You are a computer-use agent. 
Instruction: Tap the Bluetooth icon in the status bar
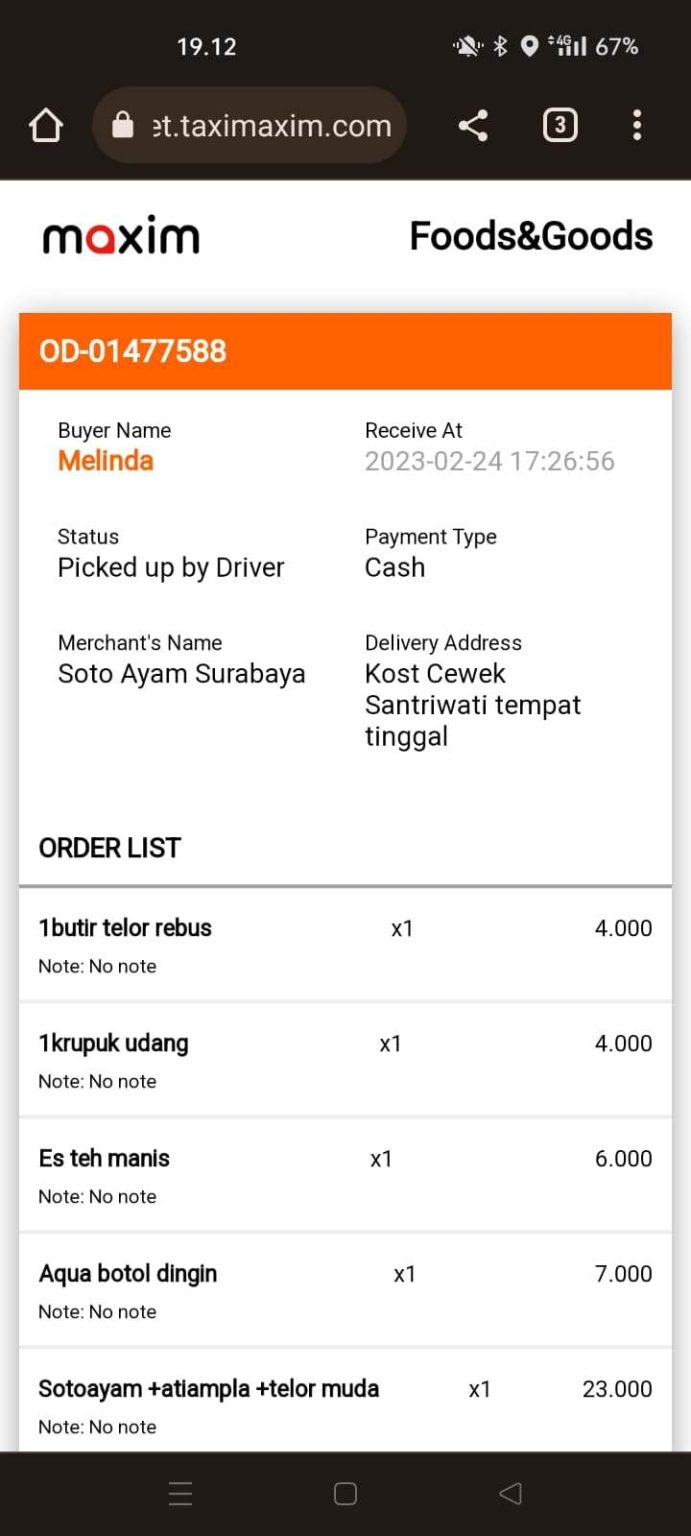pos(499,45)
